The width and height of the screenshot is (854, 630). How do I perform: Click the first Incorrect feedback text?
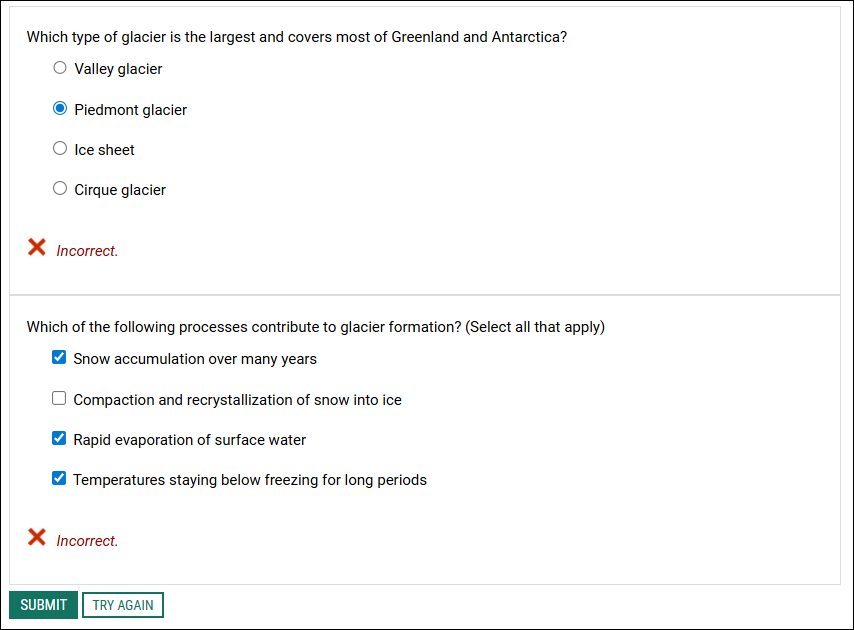(88, 250)
